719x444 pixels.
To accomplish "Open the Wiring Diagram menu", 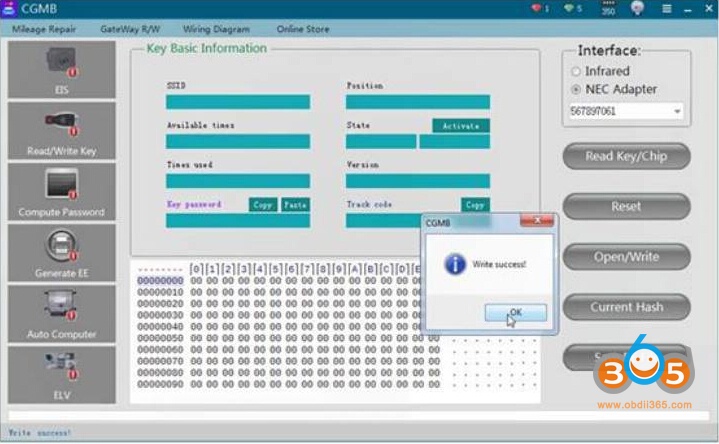I will pyautogui.click(x=217, y=29).
